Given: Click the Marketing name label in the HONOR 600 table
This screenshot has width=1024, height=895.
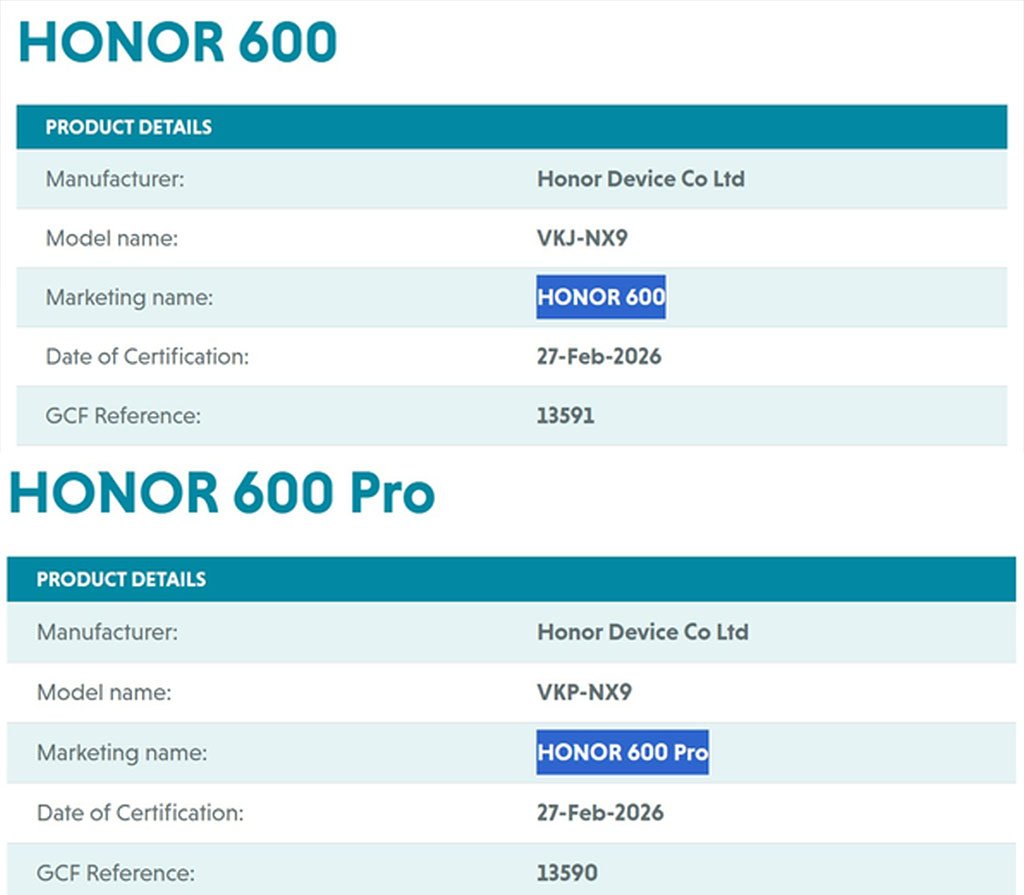Looking at the screenshot, I should pyautogui.click(x=129, y=298).
